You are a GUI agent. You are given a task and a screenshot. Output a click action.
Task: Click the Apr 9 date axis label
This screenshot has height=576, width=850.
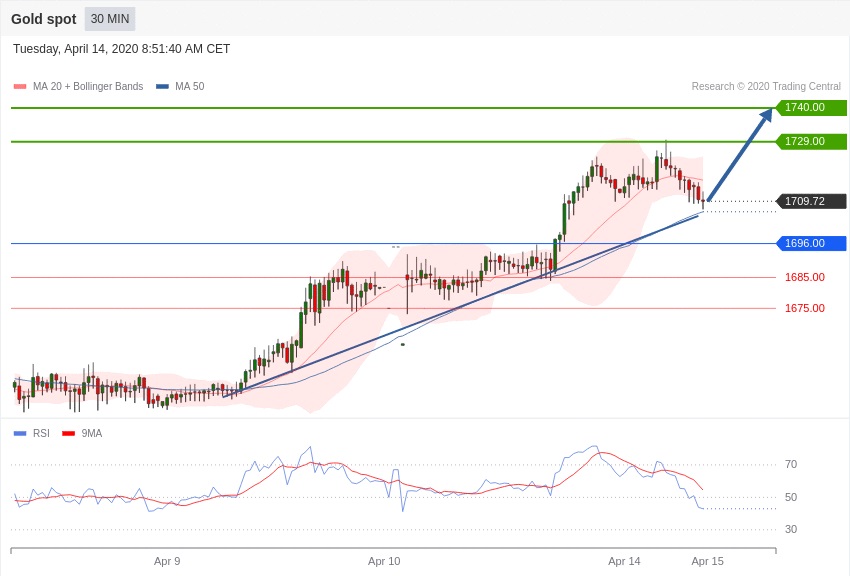(167, 561)
